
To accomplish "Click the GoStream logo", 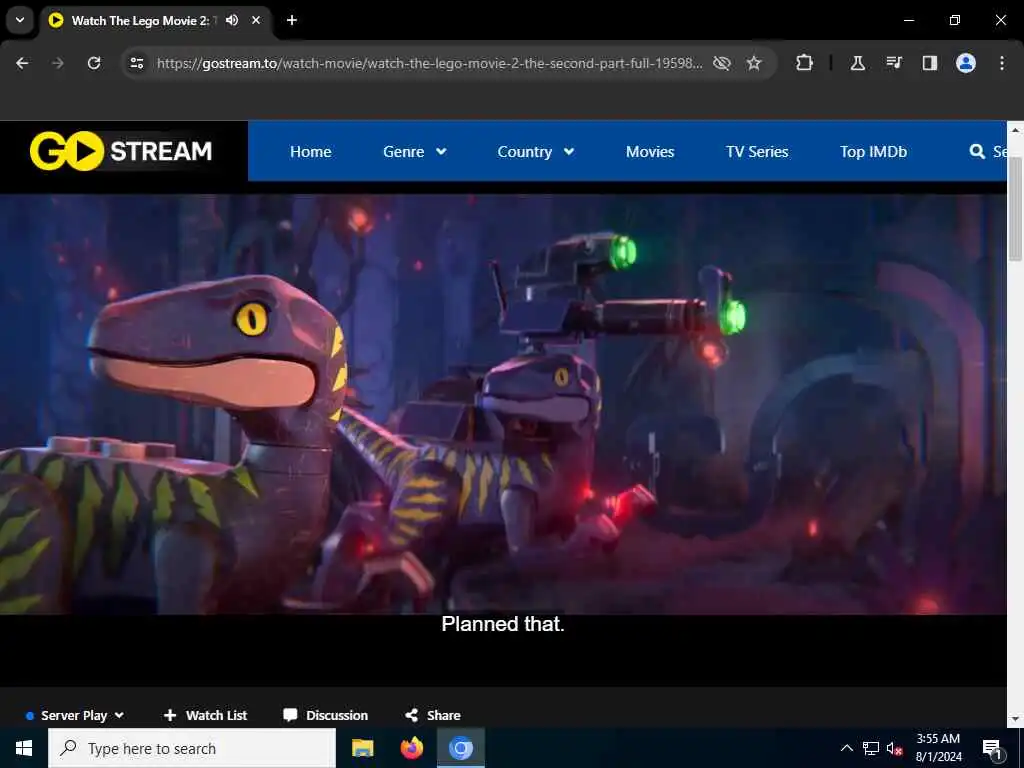I will (121, 151).
